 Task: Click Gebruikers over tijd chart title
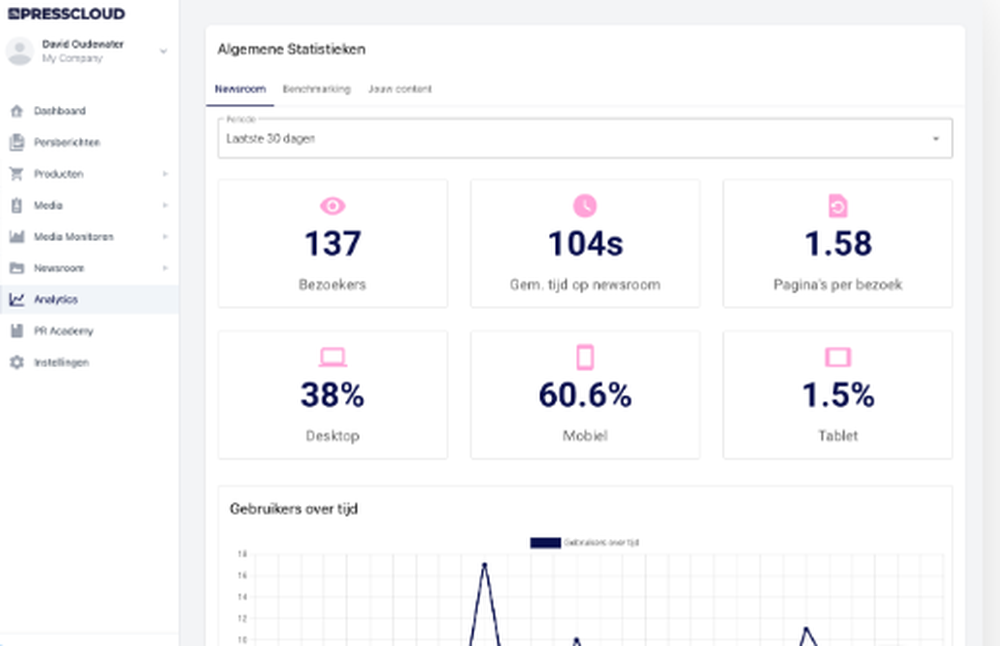[293, 509]
